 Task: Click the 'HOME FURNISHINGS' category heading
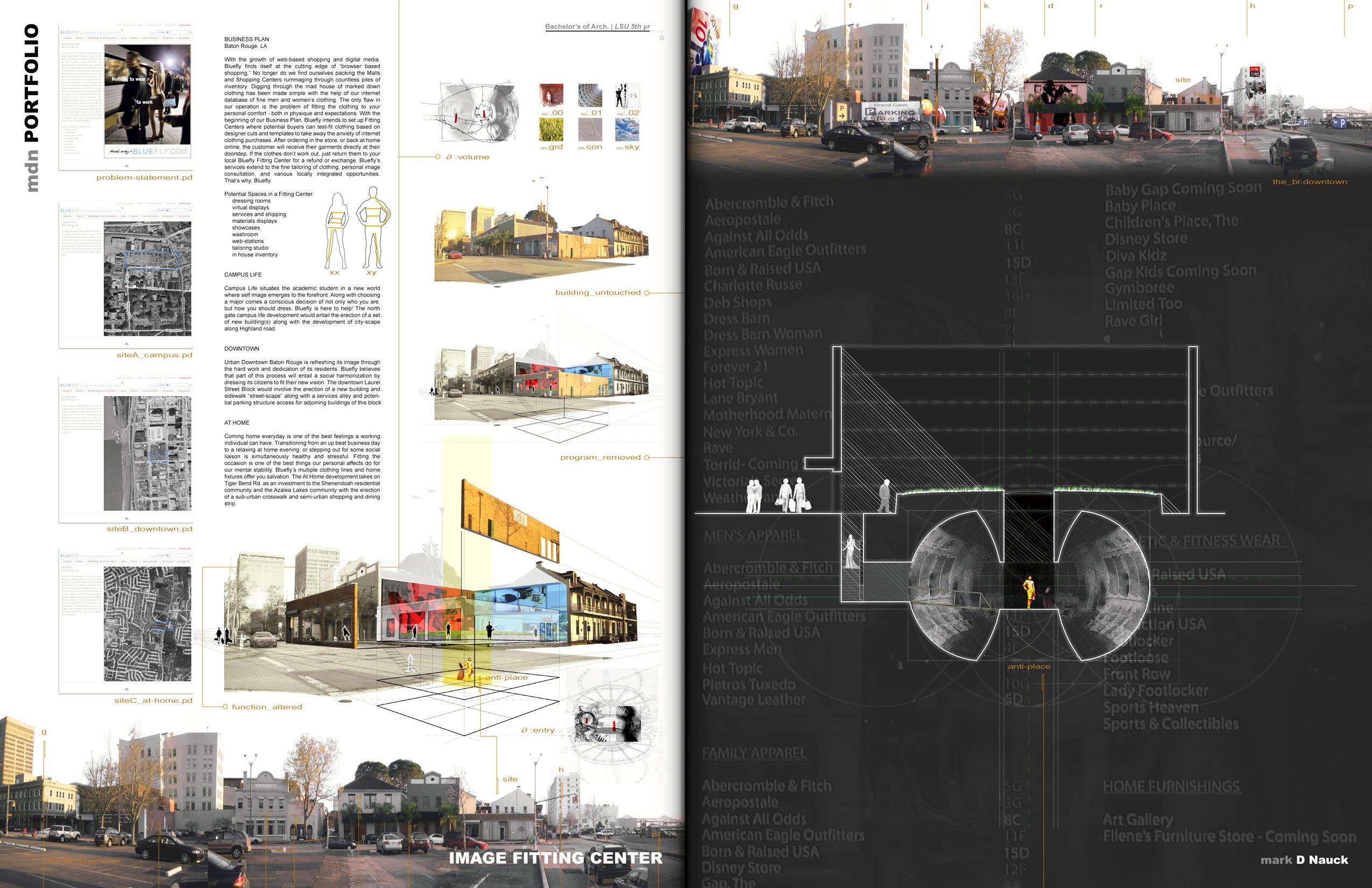(1171, 786)
